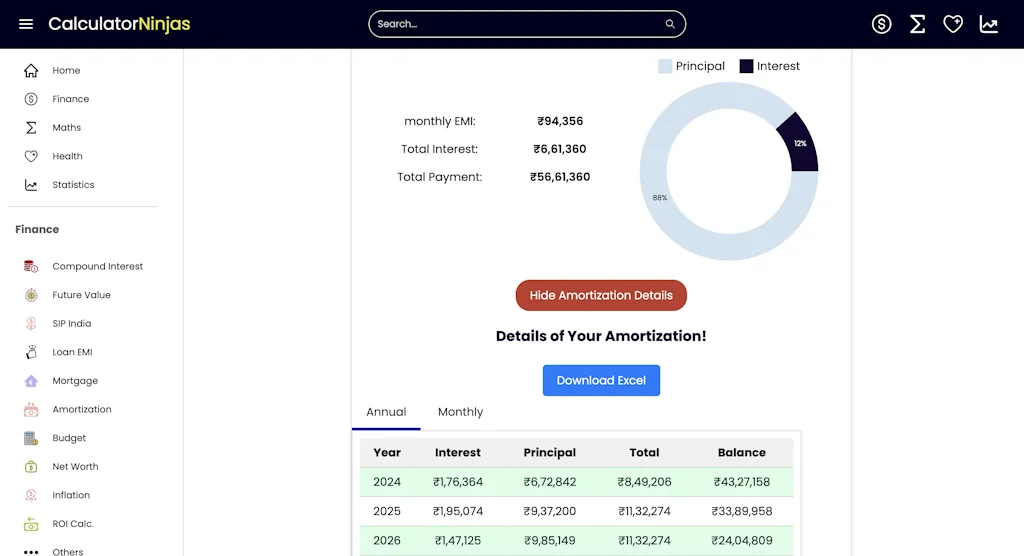Select the Mortgage house icon
This screenshot has width=1024, height=556.
pos(31,381)
